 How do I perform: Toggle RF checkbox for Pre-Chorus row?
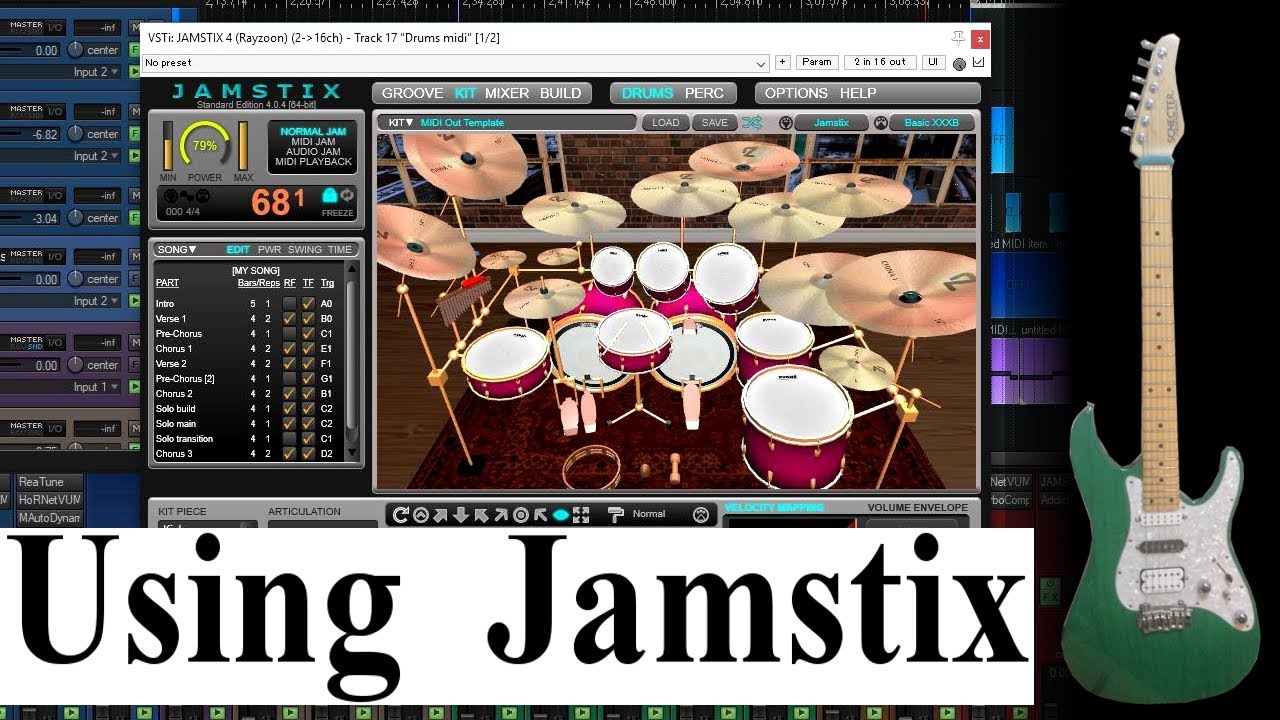click(x=289, y=333)
